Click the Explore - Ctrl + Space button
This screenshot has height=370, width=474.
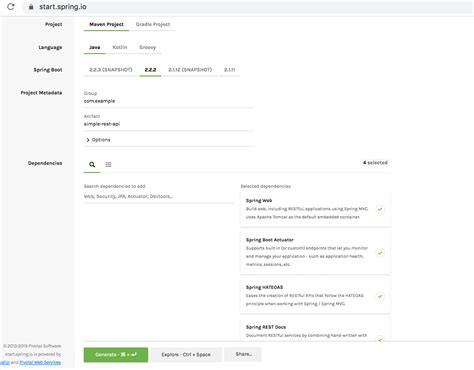tap(186, 355)
